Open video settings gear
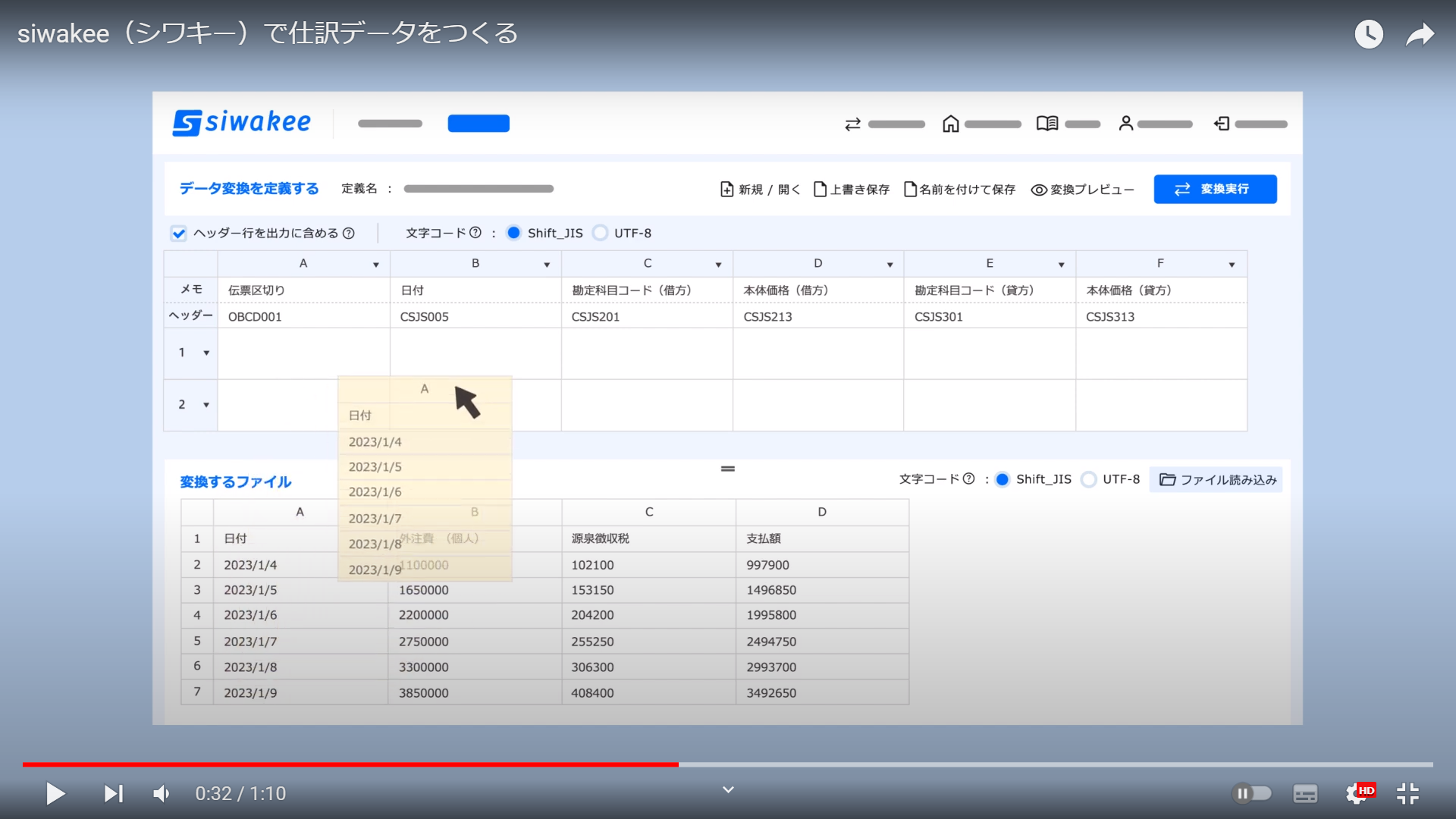The image size is (1456, 819). pyautogui.click(x=1357, y=793)
